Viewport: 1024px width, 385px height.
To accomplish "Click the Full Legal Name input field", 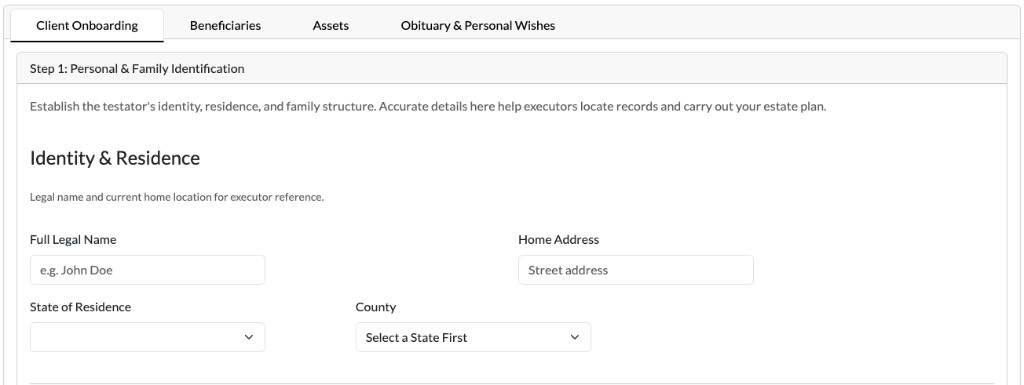I will [148, 270].
